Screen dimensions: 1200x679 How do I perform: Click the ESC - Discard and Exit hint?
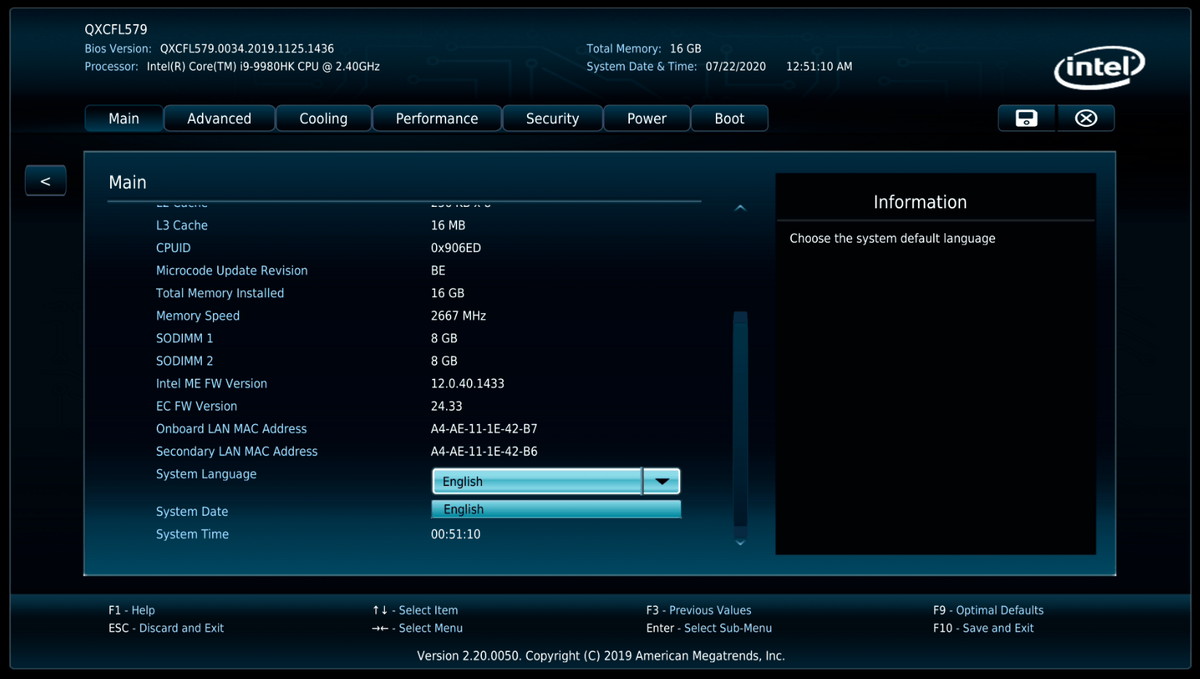pos(166,628)
